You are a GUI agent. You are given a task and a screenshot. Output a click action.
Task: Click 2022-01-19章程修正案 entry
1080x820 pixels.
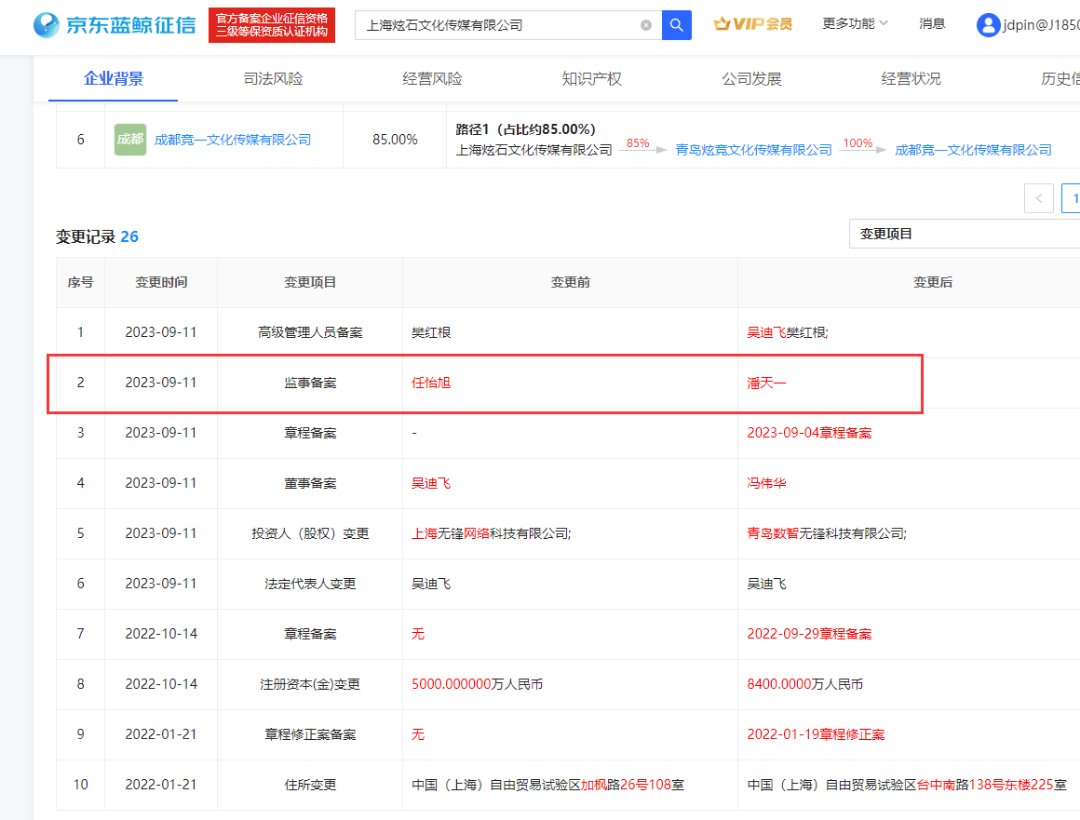[x=816, y=735]
